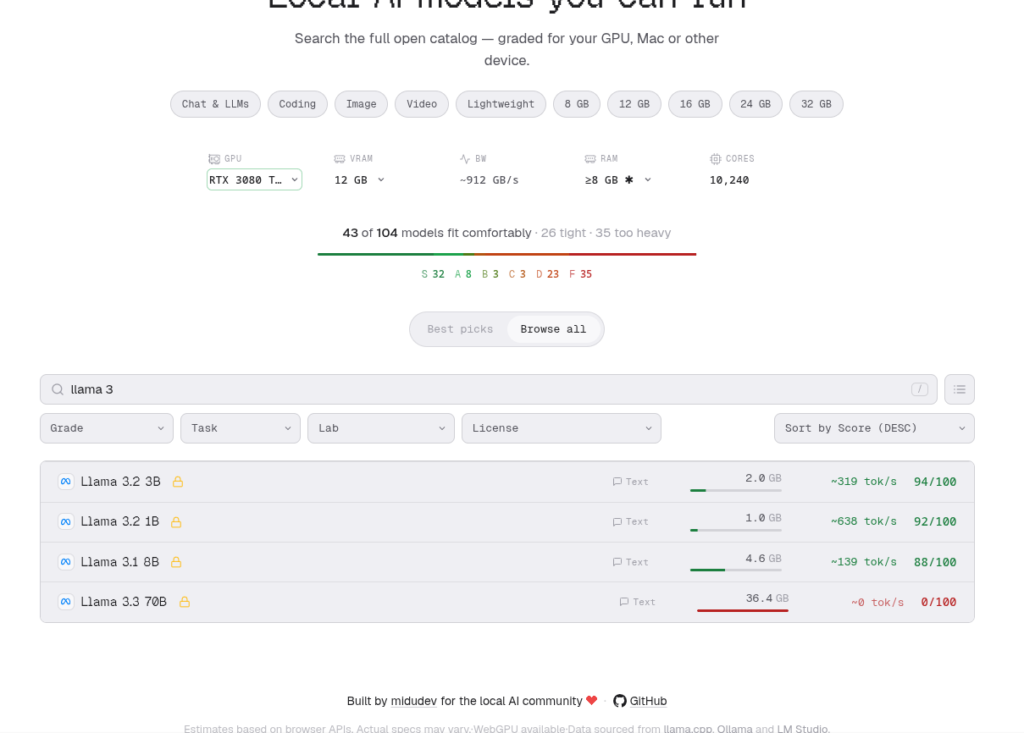
Task: Click the 94/100 score value
Action: [x=935, y=481]
